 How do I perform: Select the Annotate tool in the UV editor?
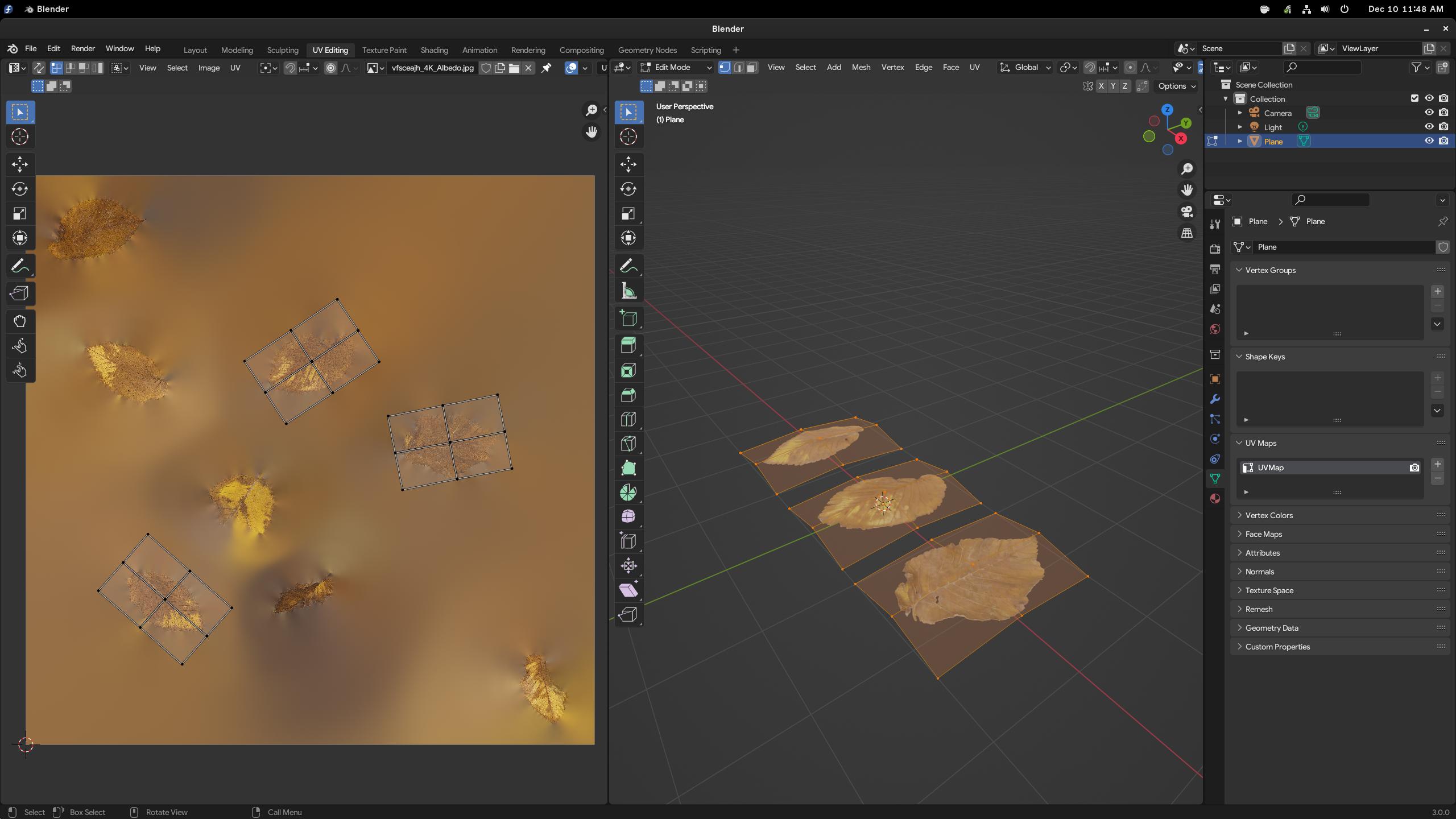click(x=20, y=266)
